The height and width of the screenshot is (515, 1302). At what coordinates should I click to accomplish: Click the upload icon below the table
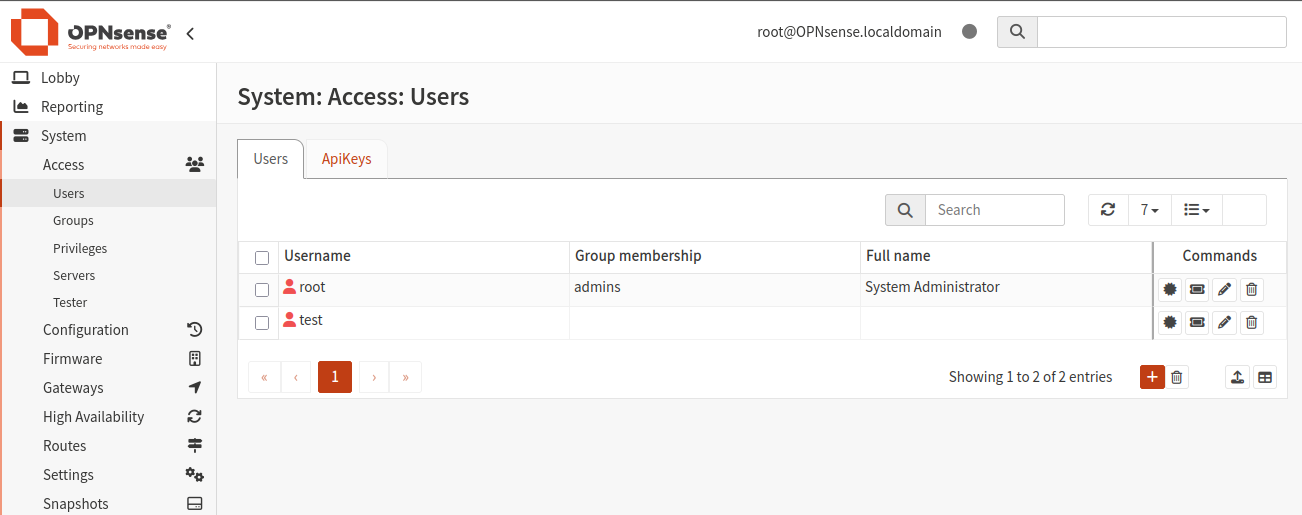(x=1238, y=377)
